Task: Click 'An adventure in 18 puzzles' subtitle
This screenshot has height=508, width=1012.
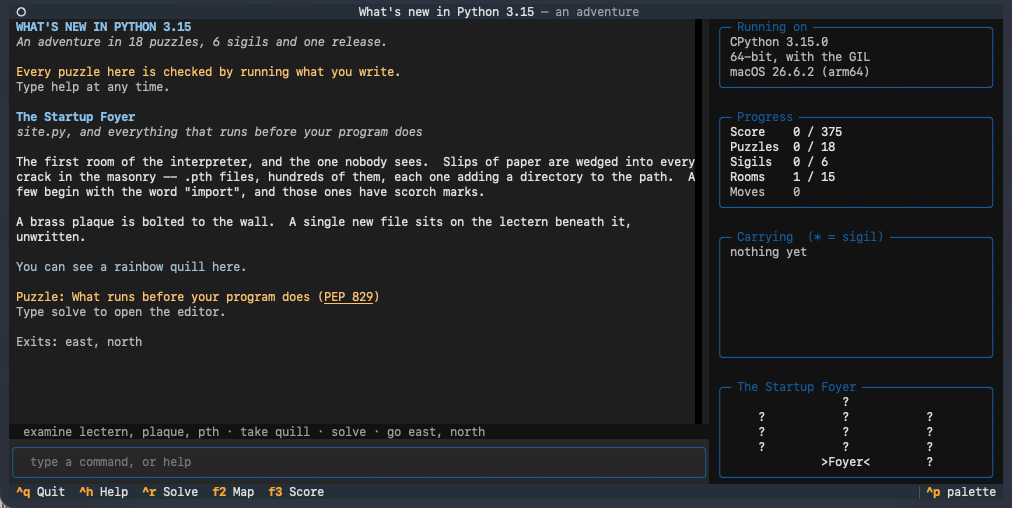Action: (x=201, y=42)
